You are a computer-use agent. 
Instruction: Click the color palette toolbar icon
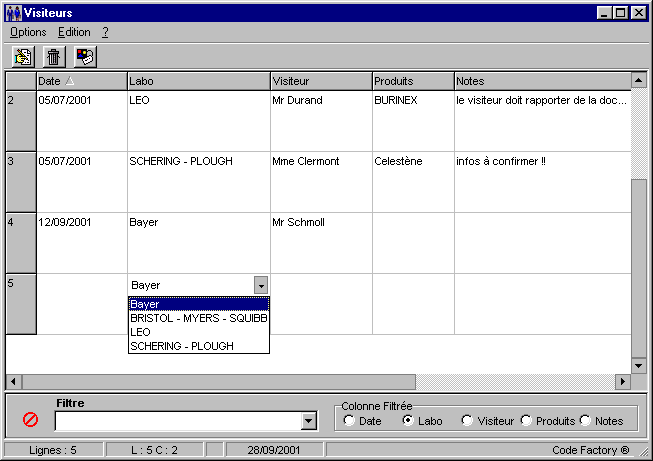[x=85, y=57]
